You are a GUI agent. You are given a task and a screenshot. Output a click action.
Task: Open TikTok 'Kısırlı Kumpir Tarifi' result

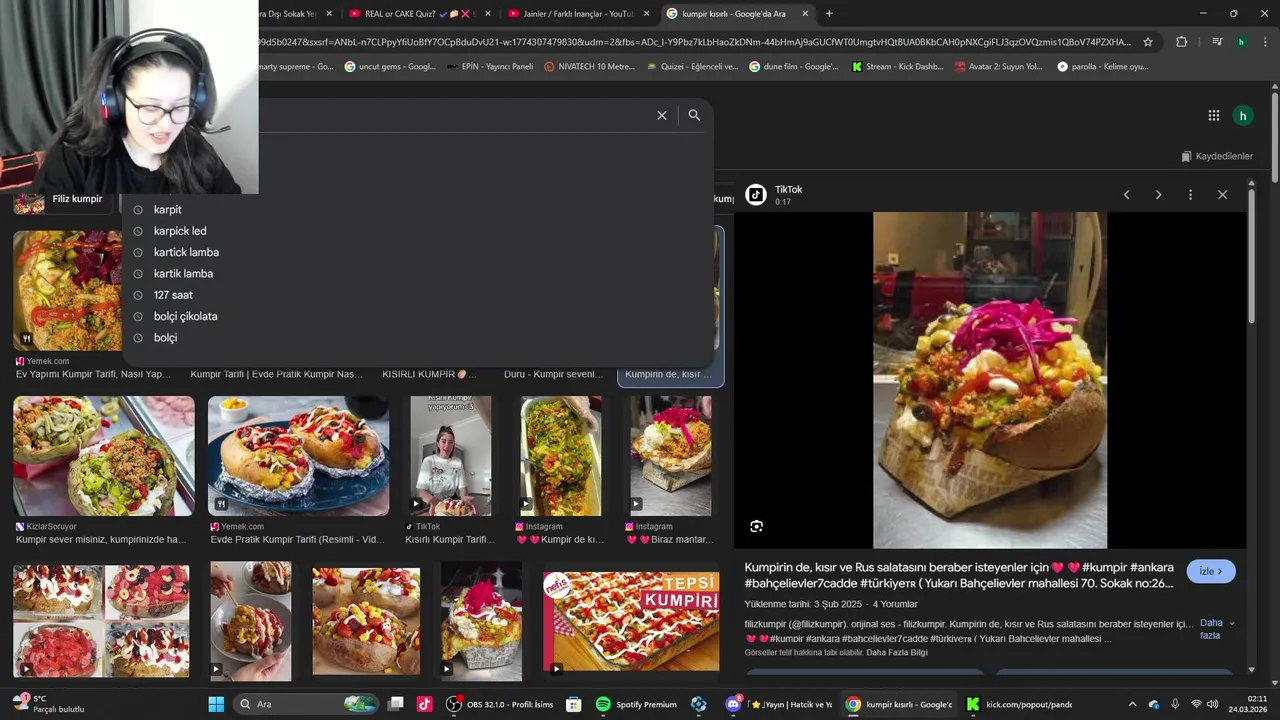point(451,456)
